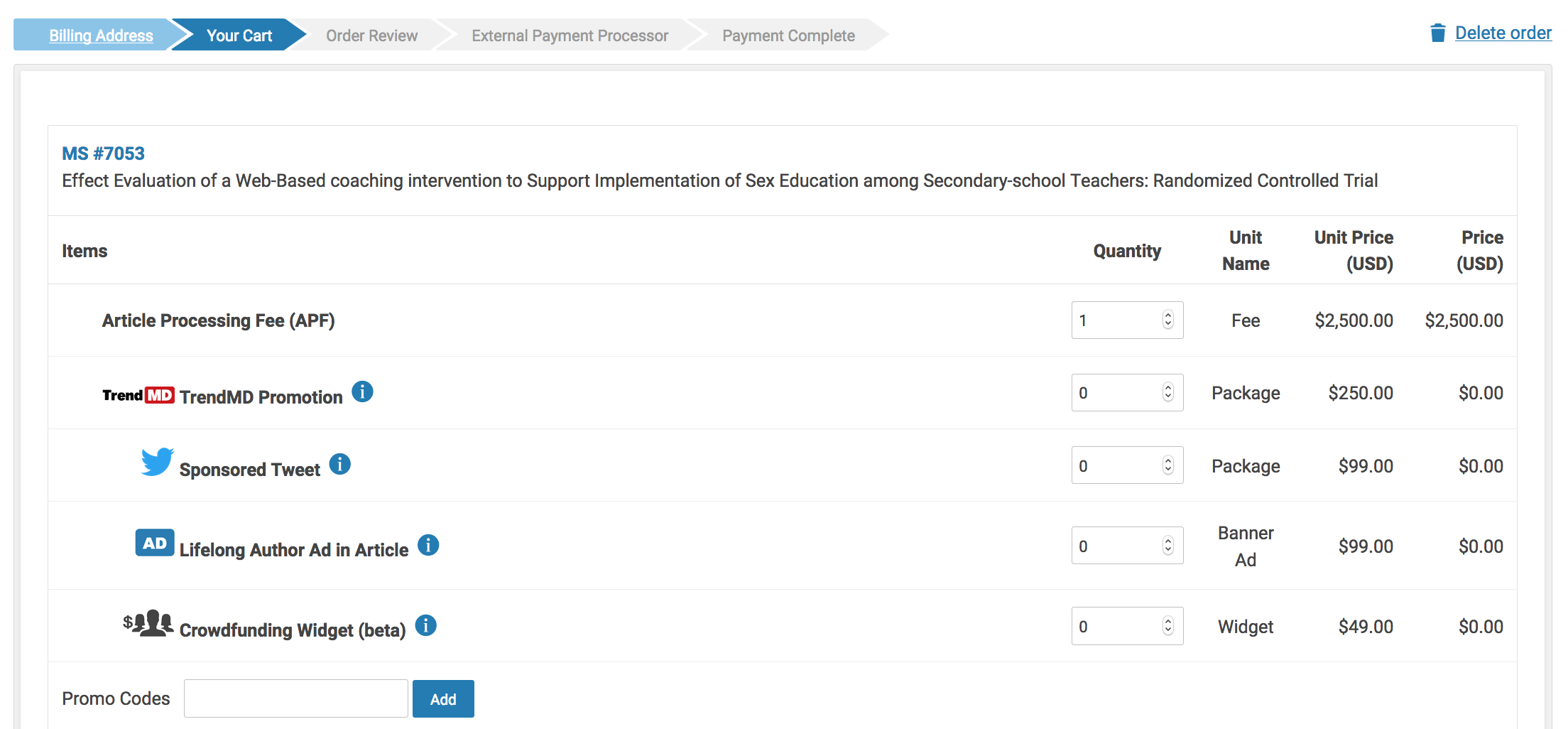Viewport: 1568px width, 729px height.
Task: Adjust Article Processing Fee quantity stepper
Action: point(1167,320)
